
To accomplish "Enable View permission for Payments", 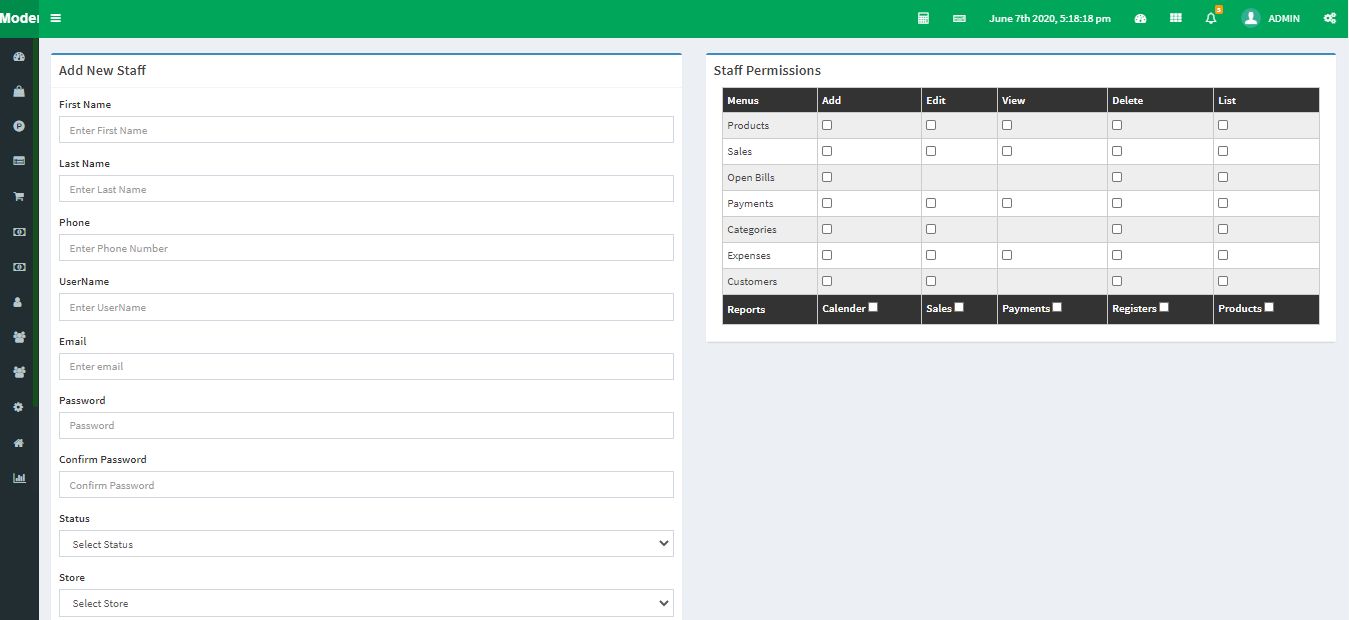I will pos(1007,203).
